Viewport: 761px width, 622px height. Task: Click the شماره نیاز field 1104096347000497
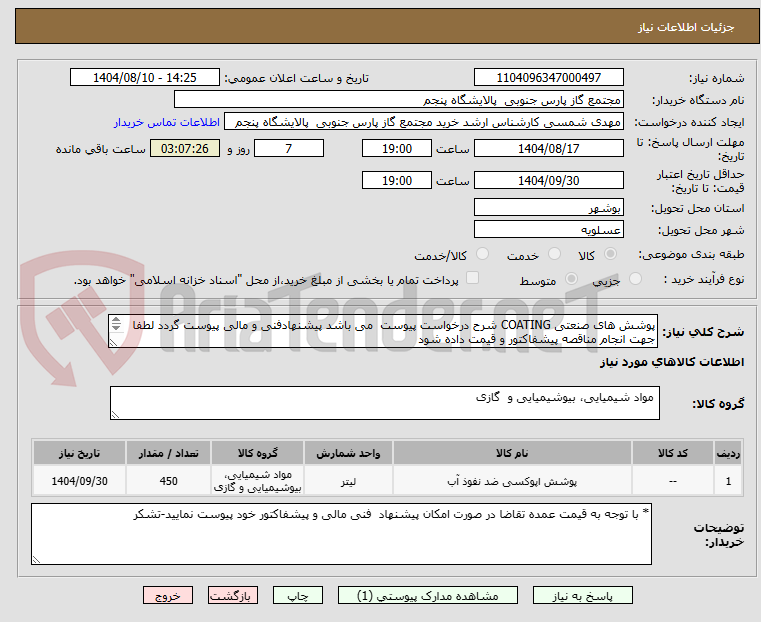548,78
